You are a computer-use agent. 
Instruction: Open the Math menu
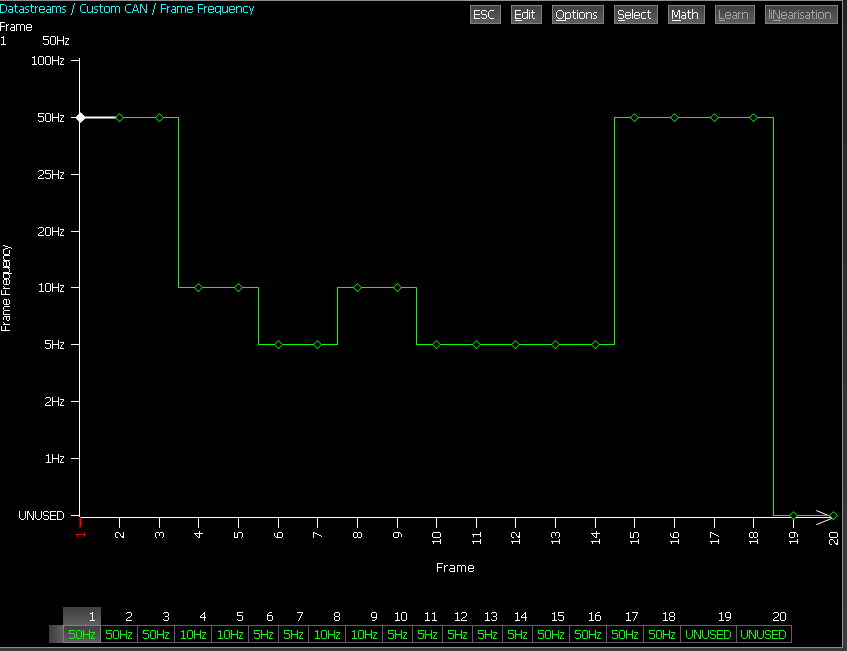click(x=685, y=15)
